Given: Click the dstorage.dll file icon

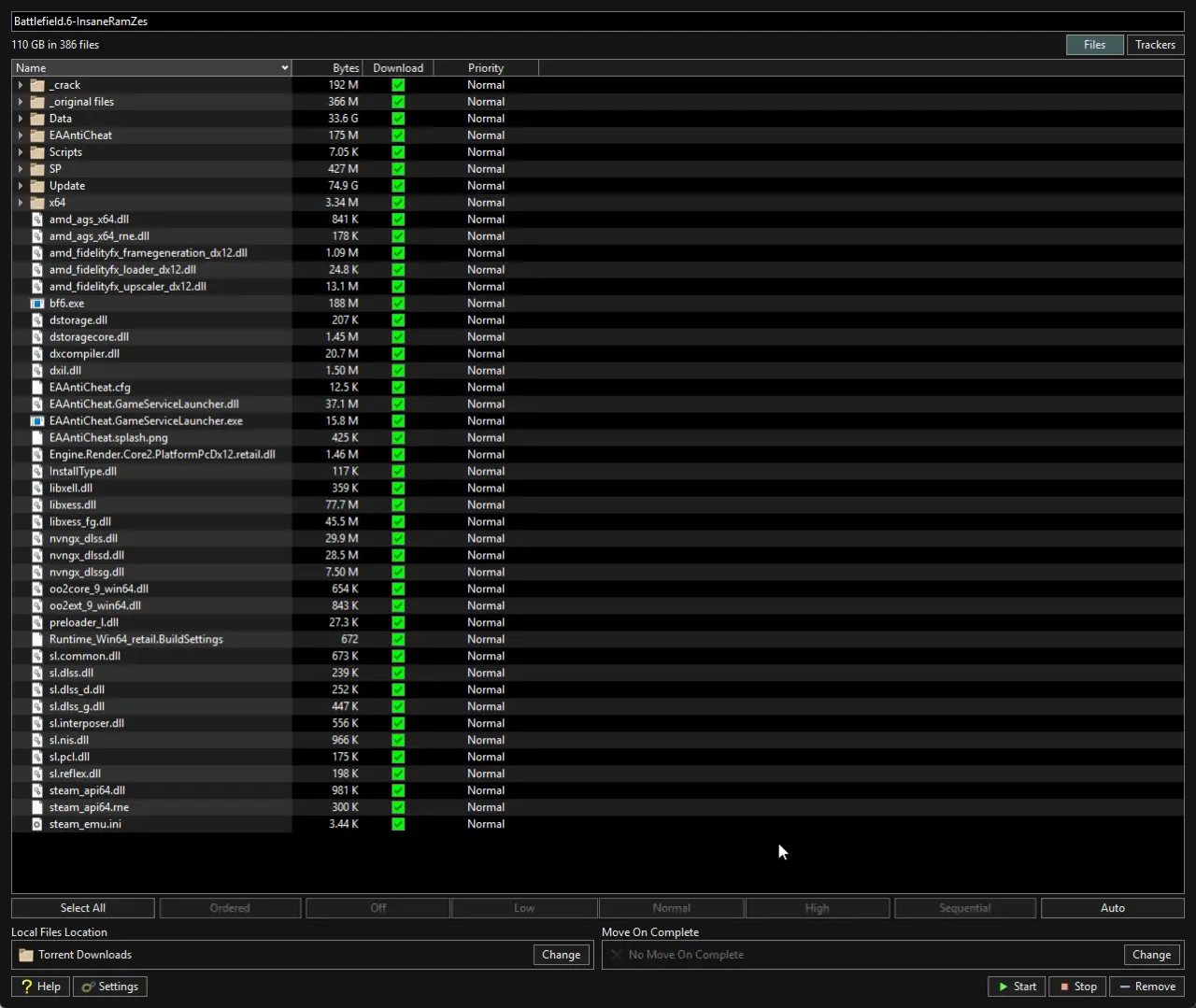Looking at the screenshot, I should pos(37,320).
